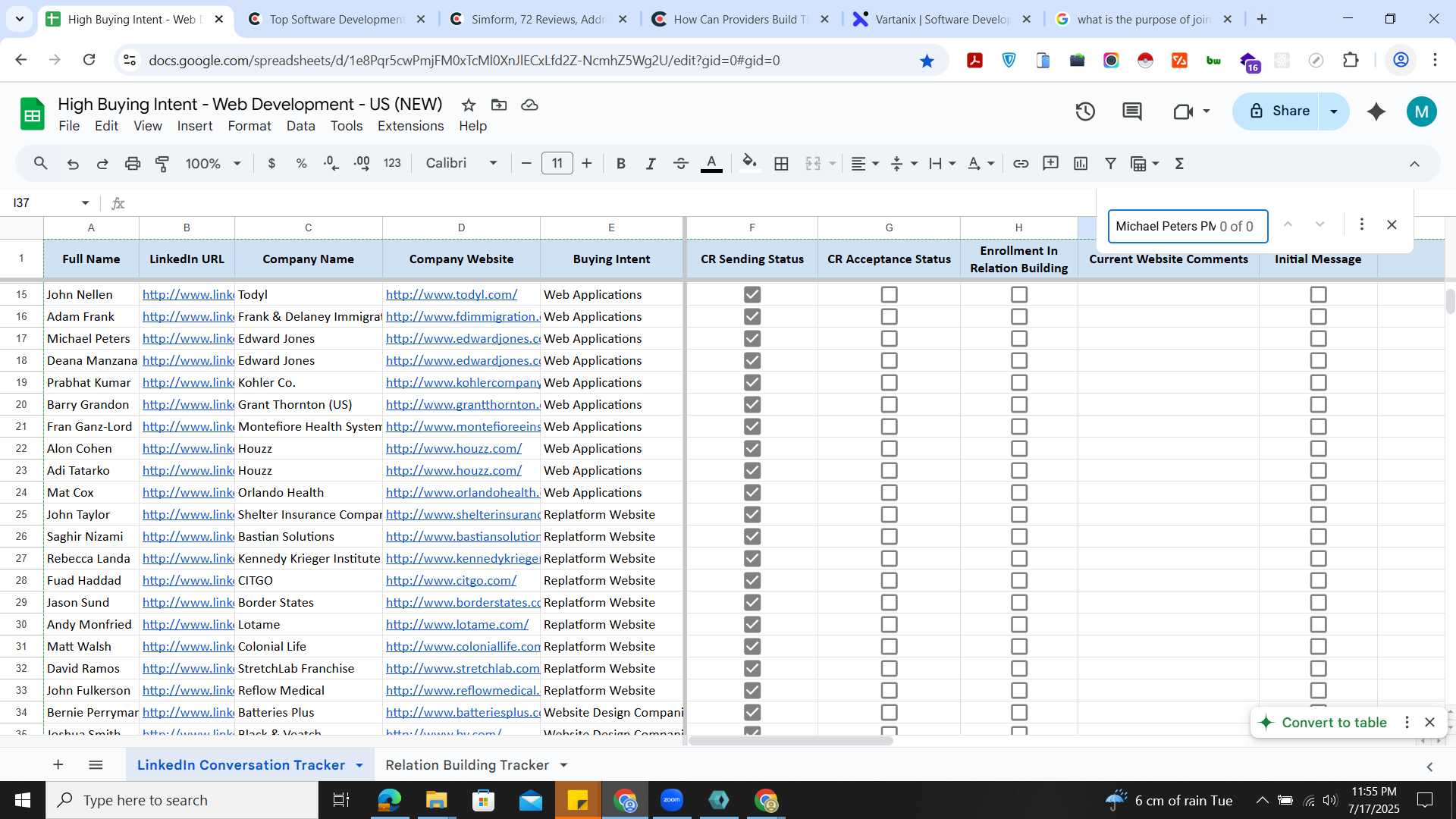Apply strikethrough formatting
This screenshot has height=819, width=1456.
681,164
